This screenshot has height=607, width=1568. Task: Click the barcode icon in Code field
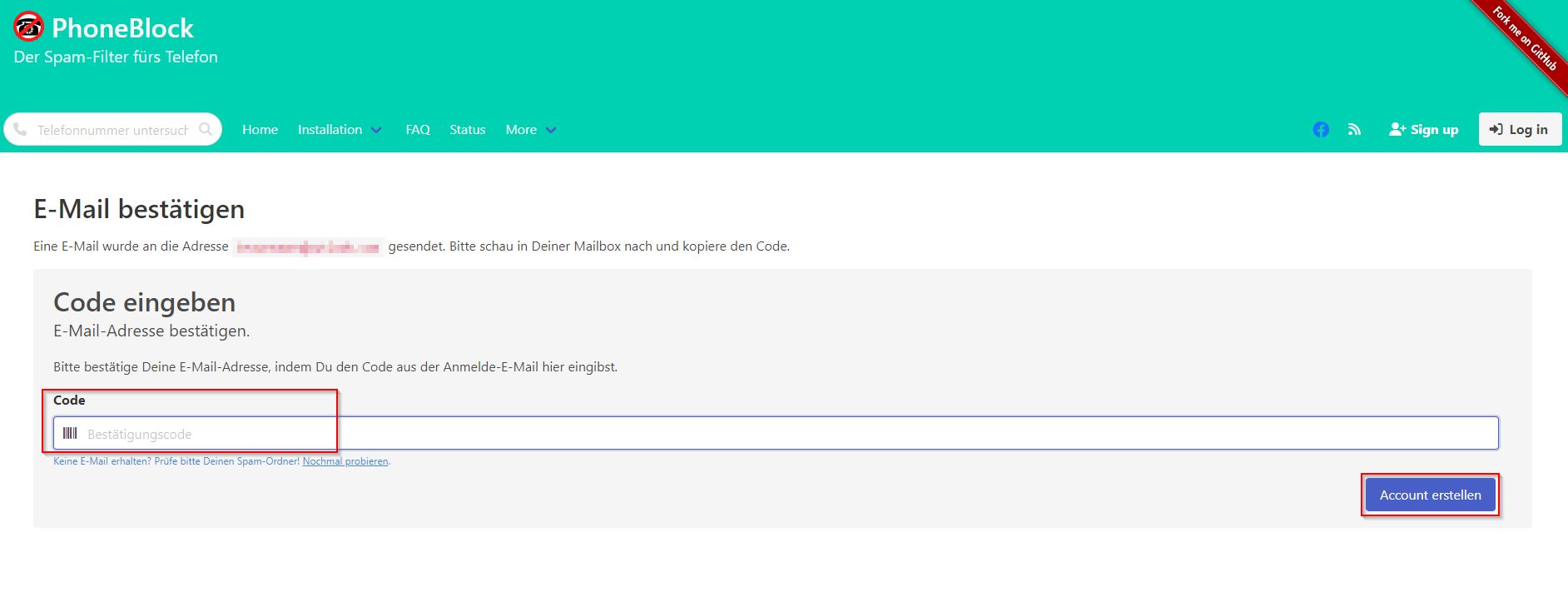pos(70,434)
